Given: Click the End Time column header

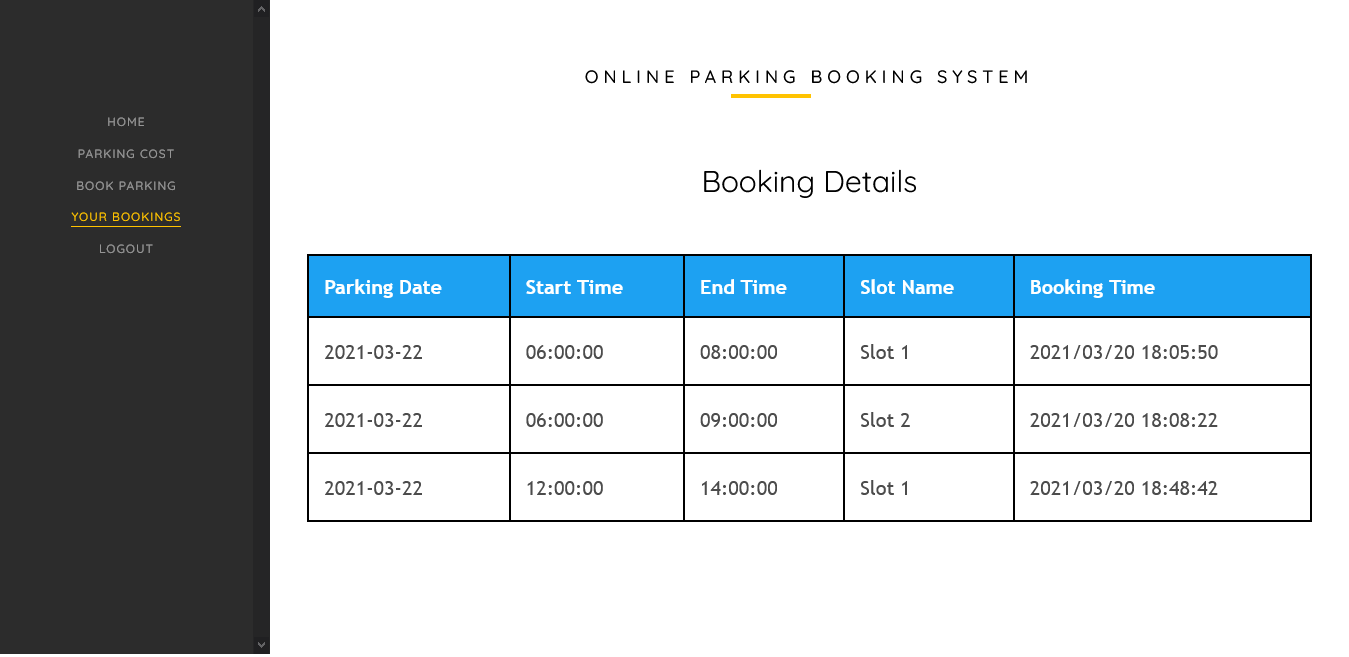Looking at the screenshot, I should tap(743, 287).
